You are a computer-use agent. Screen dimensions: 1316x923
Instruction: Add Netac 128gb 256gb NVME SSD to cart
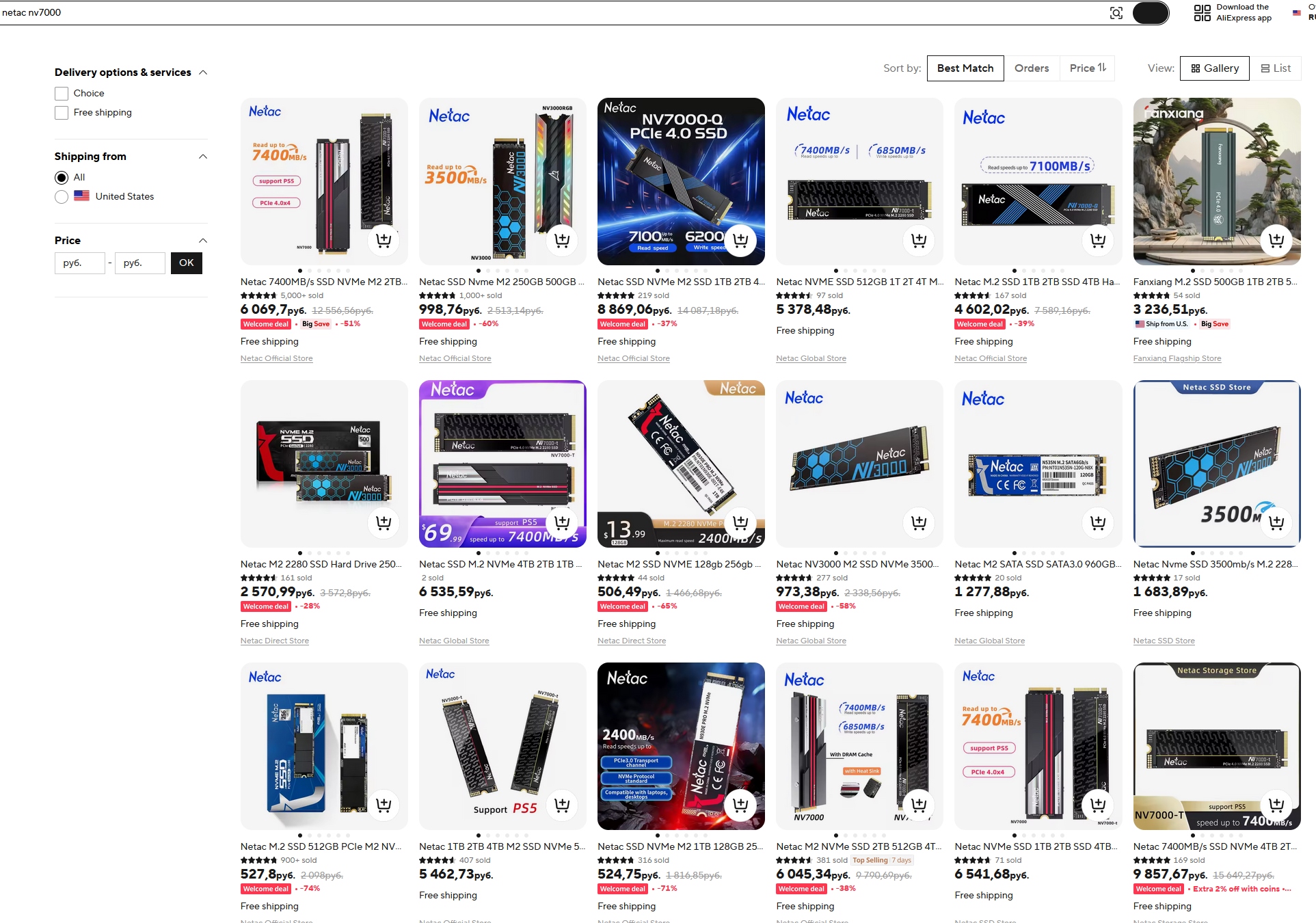pos(740,522)
